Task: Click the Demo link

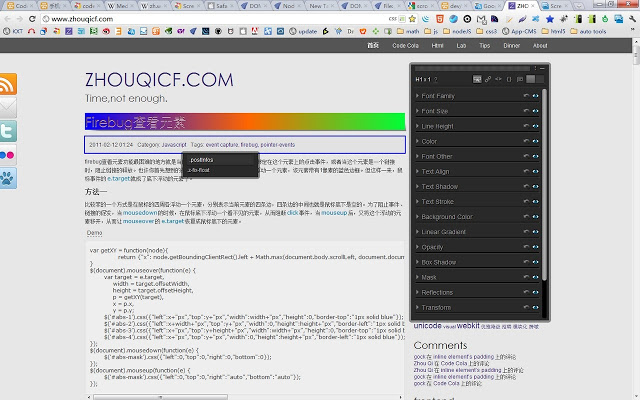Action: pos(96,233)
